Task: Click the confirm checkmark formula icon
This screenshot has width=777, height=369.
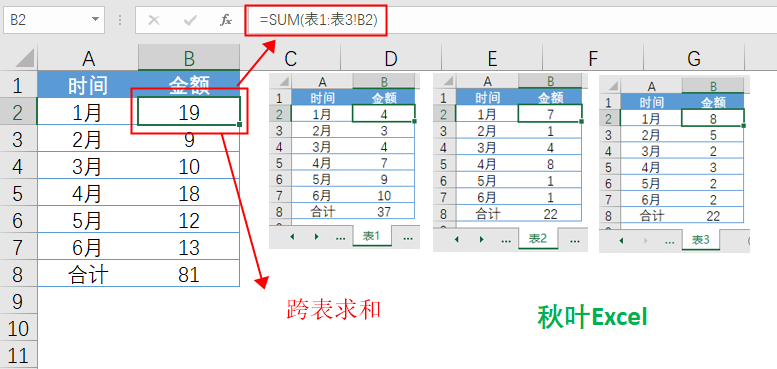Action: pos(190,20)
